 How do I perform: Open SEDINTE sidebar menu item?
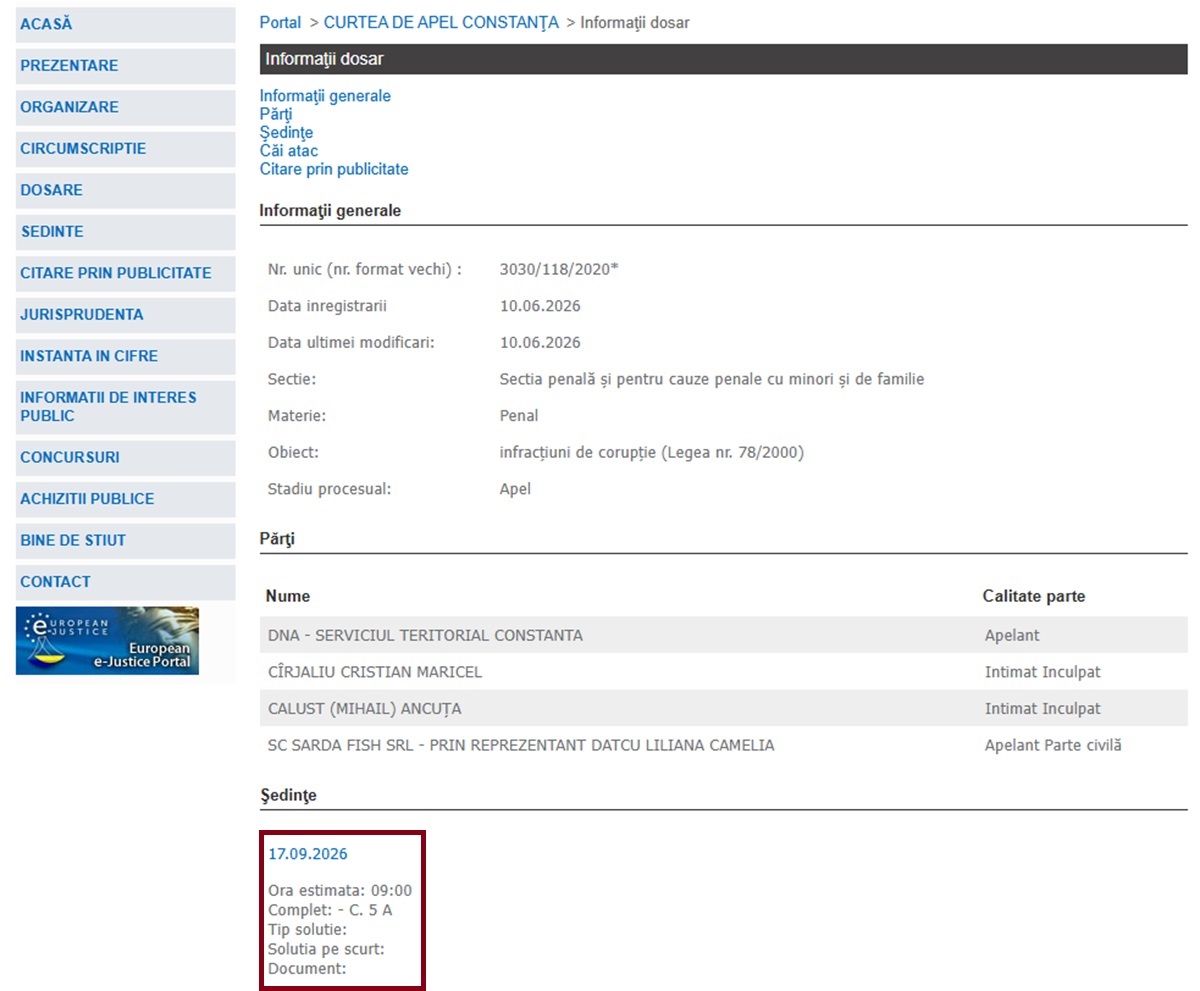tap(125, 232)
